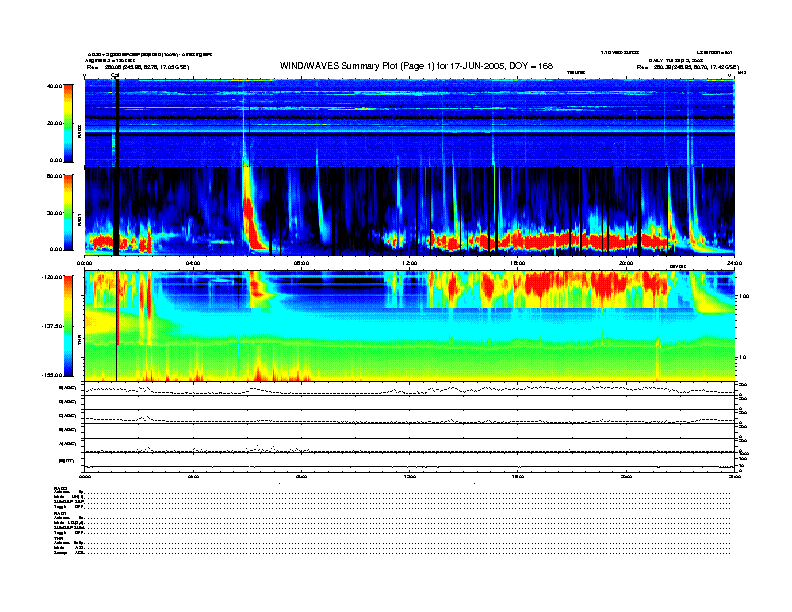Click the -137.50 label on TNR colorbar
The height and width of the screenshot is (612, 792).
(x=52, y=326)
